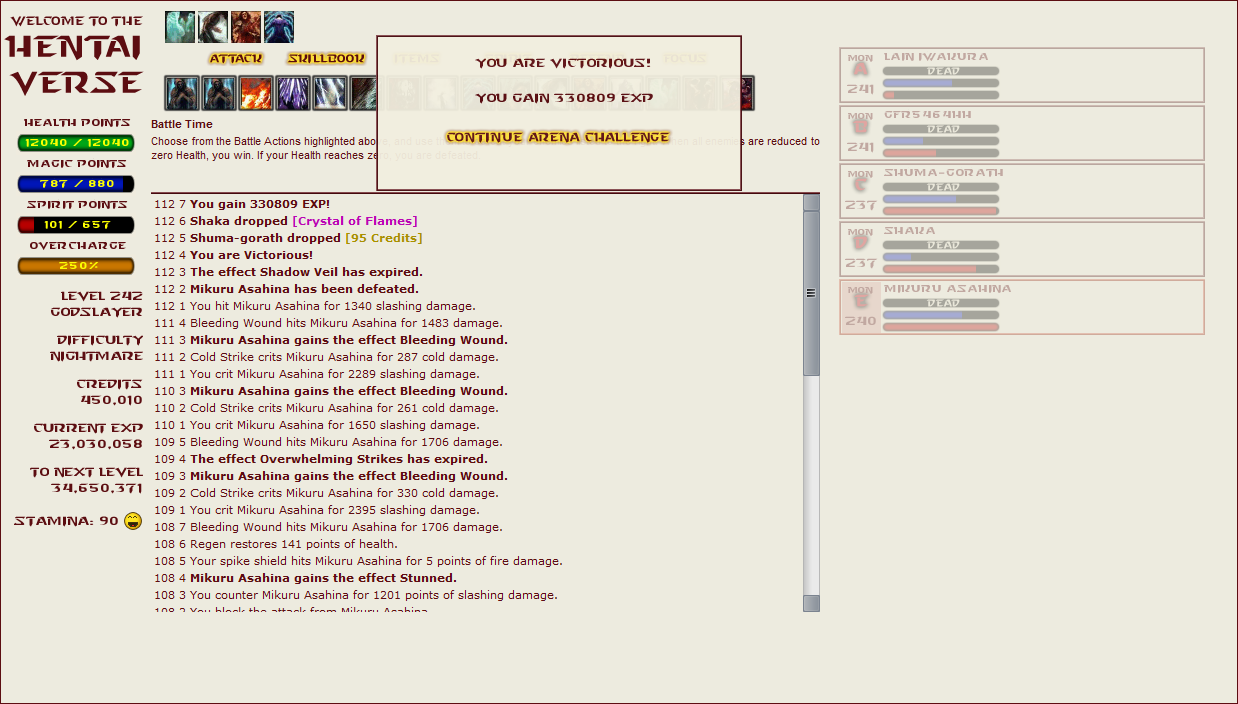Click the red Spirit Points bar
The height and width of the screenshot is (704, 1238).
click(76, 225)
